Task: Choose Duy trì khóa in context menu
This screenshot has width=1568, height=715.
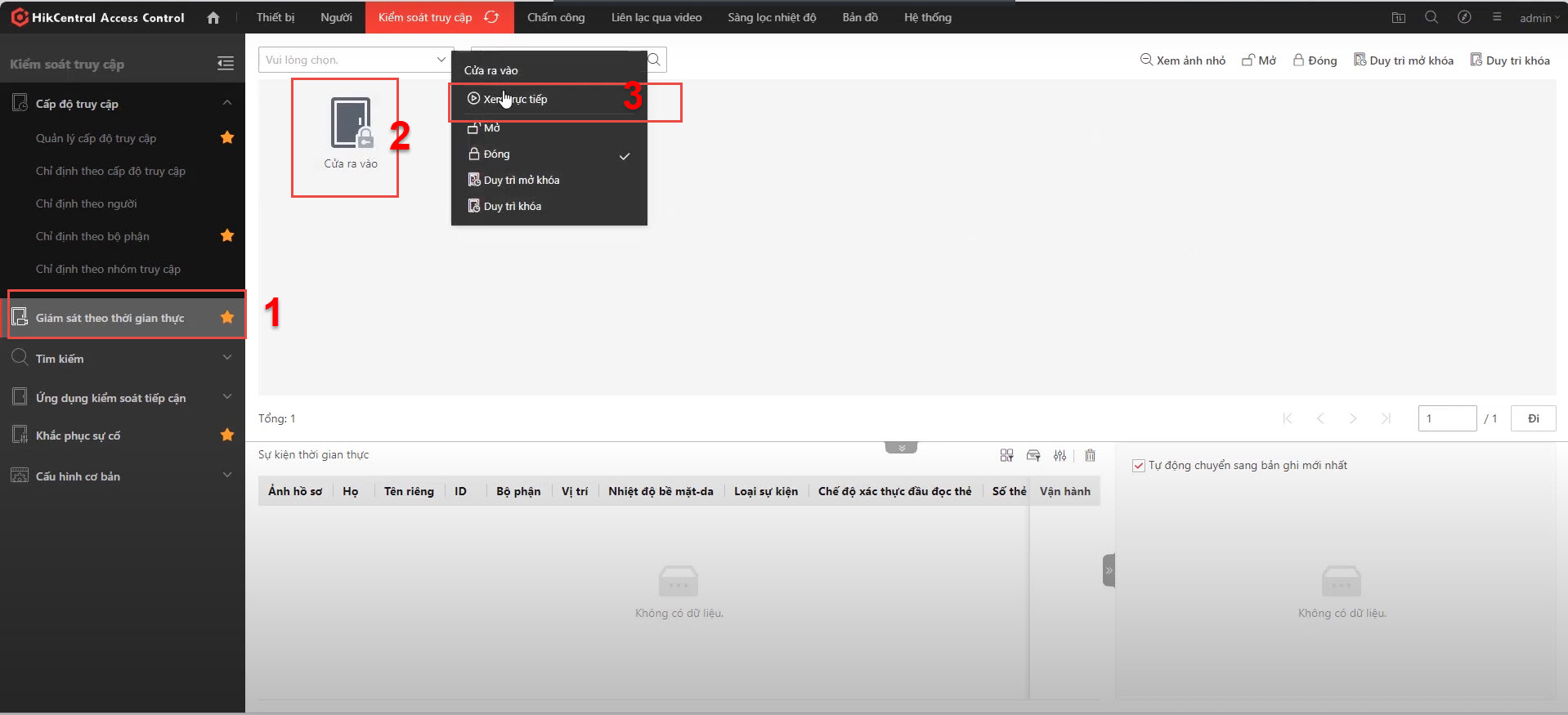Action: pyautogui.click(x=512, y=206)
